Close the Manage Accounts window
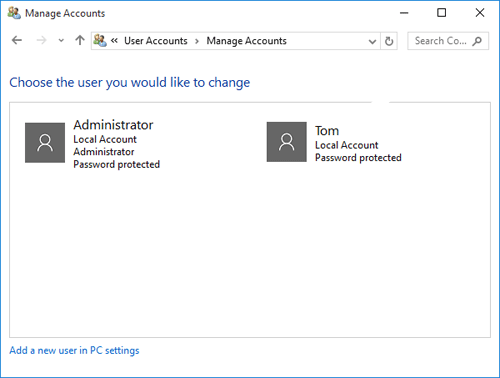 480,13
